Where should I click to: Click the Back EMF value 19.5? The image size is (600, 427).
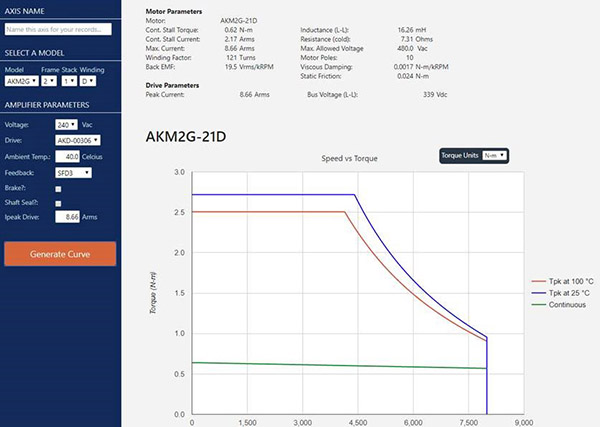click(x=231, y=67)
